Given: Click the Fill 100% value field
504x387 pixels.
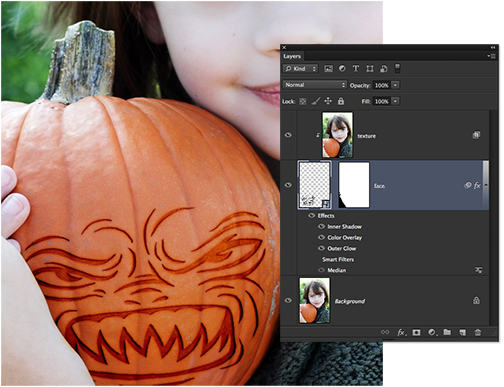Looking at the screenshot, I should click(x=382, y=101).
